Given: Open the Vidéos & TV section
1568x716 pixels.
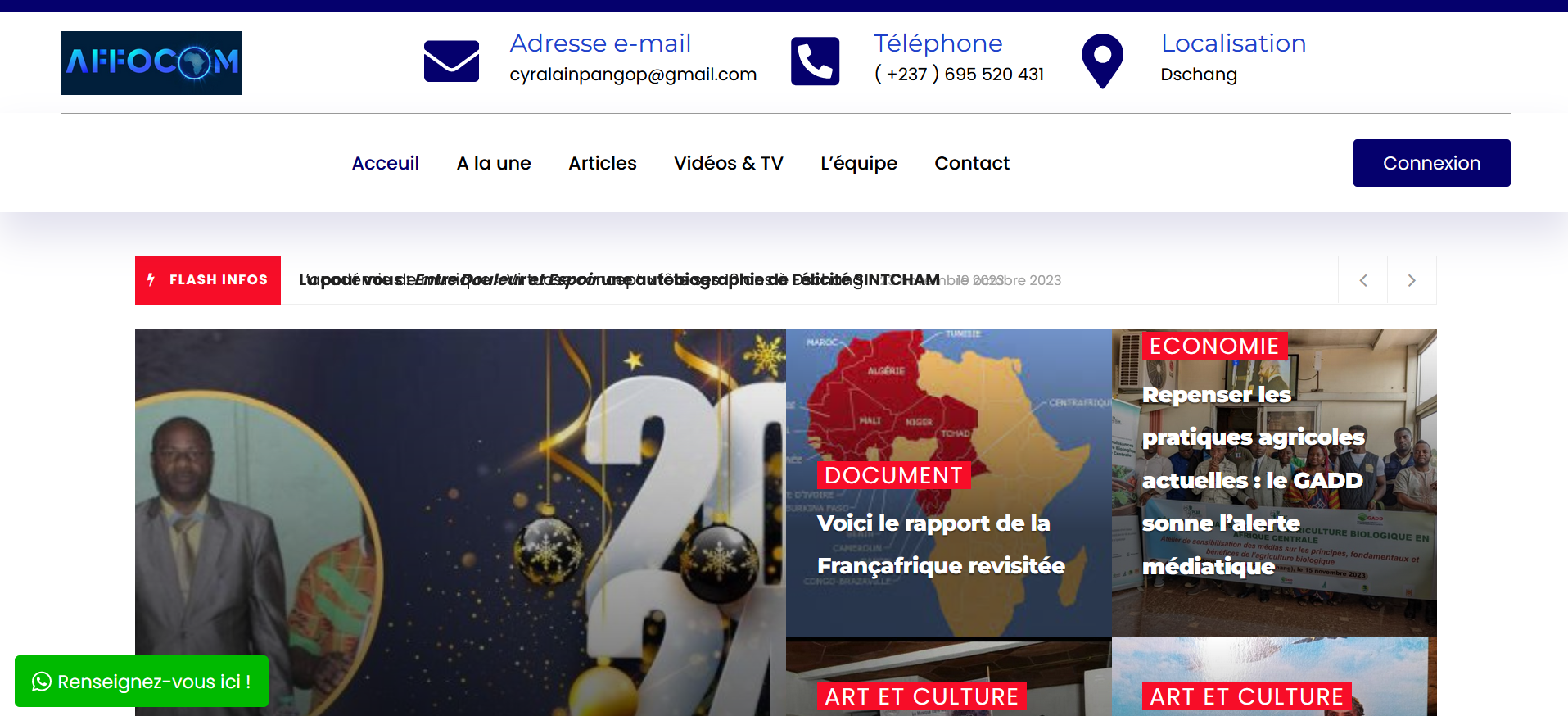Looking at the screenshot, I should (729, 163).
